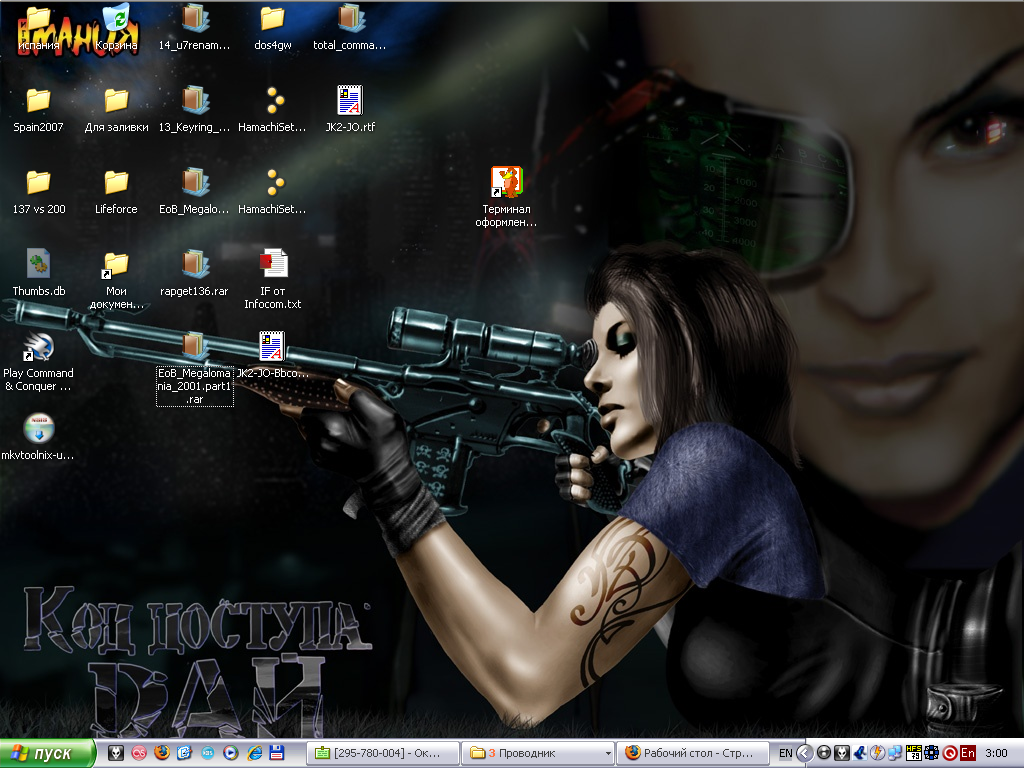The width and height of the screenshot is (1024, 768).
Task: Click the dark red En tray icon
Action: [968, 753]
